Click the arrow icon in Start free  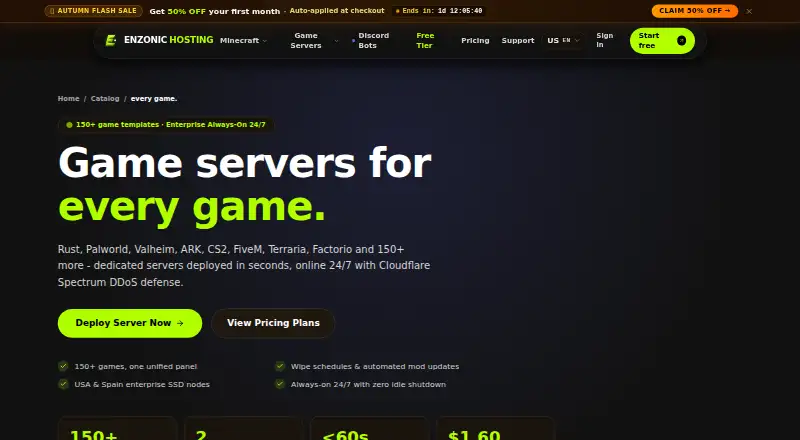pos(681,41)
